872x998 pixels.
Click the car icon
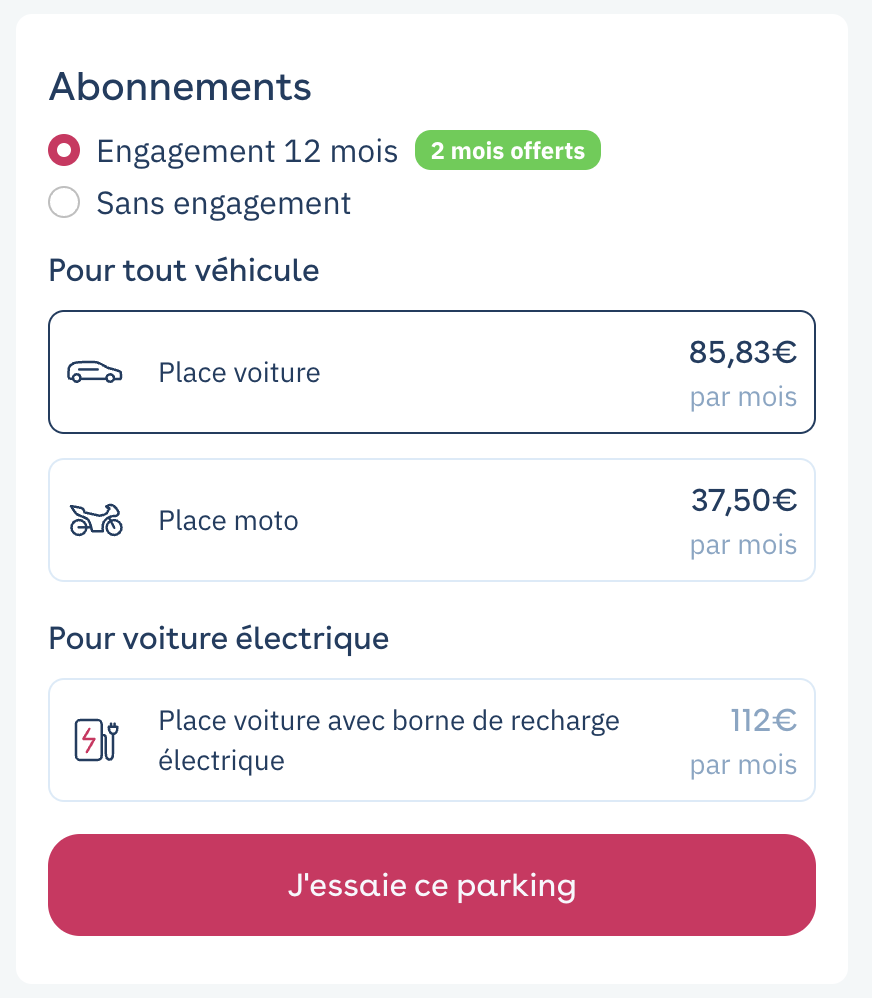[x=95, y=372]
